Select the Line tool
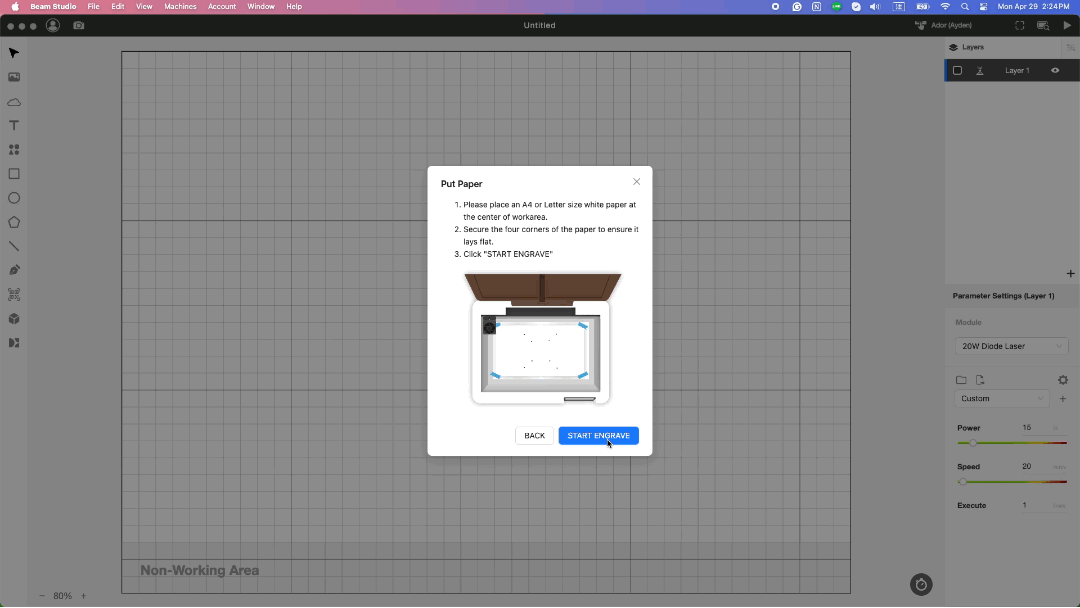The image size is (1080, 608). point(14,246)
